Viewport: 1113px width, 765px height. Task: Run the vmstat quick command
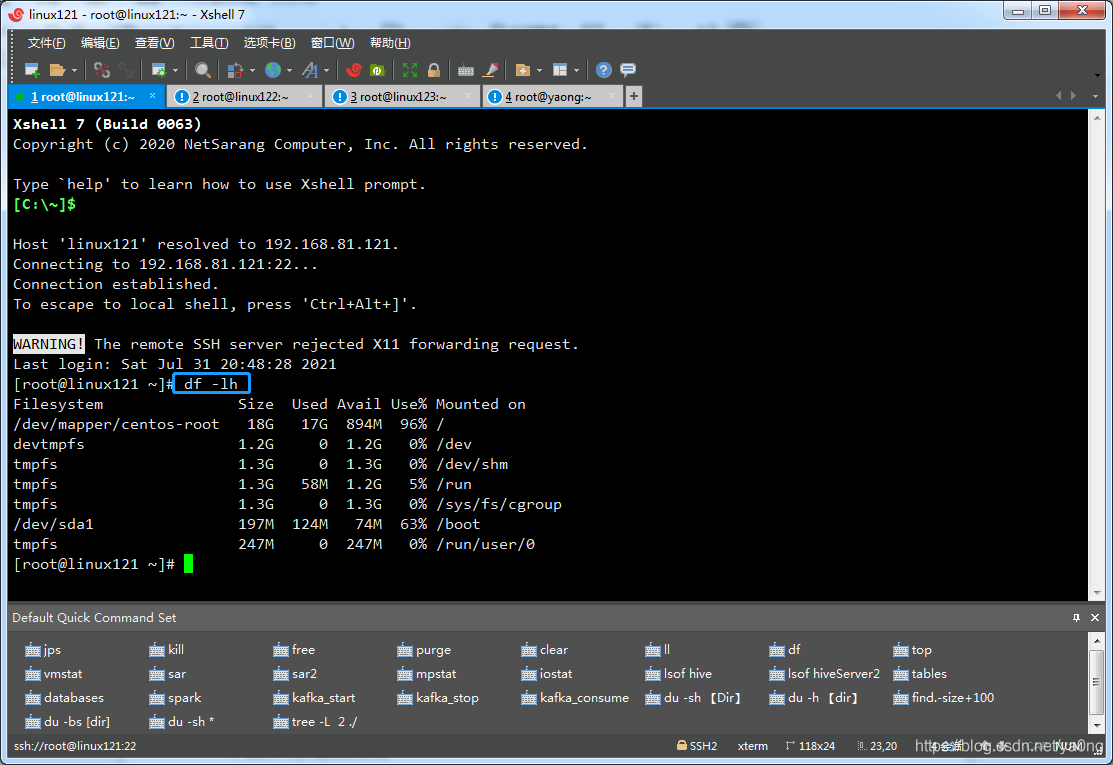click(54, 673)
